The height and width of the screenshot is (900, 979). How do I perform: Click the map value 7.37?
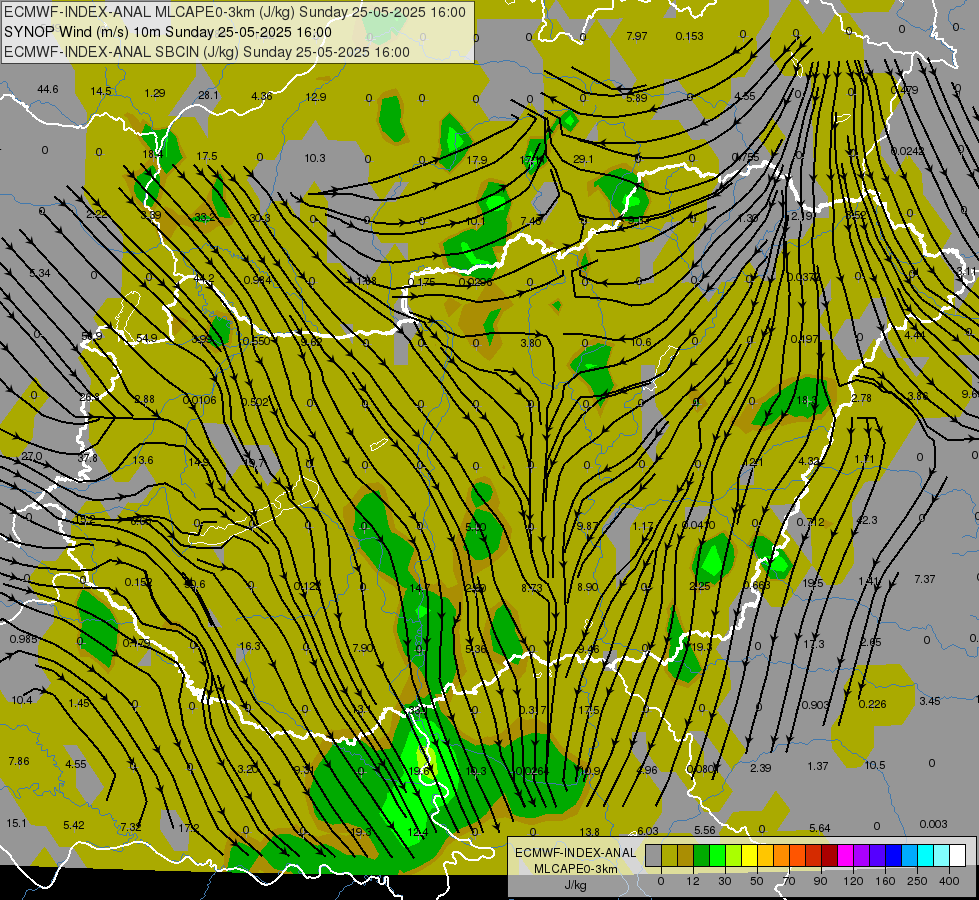pyautogui.click(x=925, y=580)
